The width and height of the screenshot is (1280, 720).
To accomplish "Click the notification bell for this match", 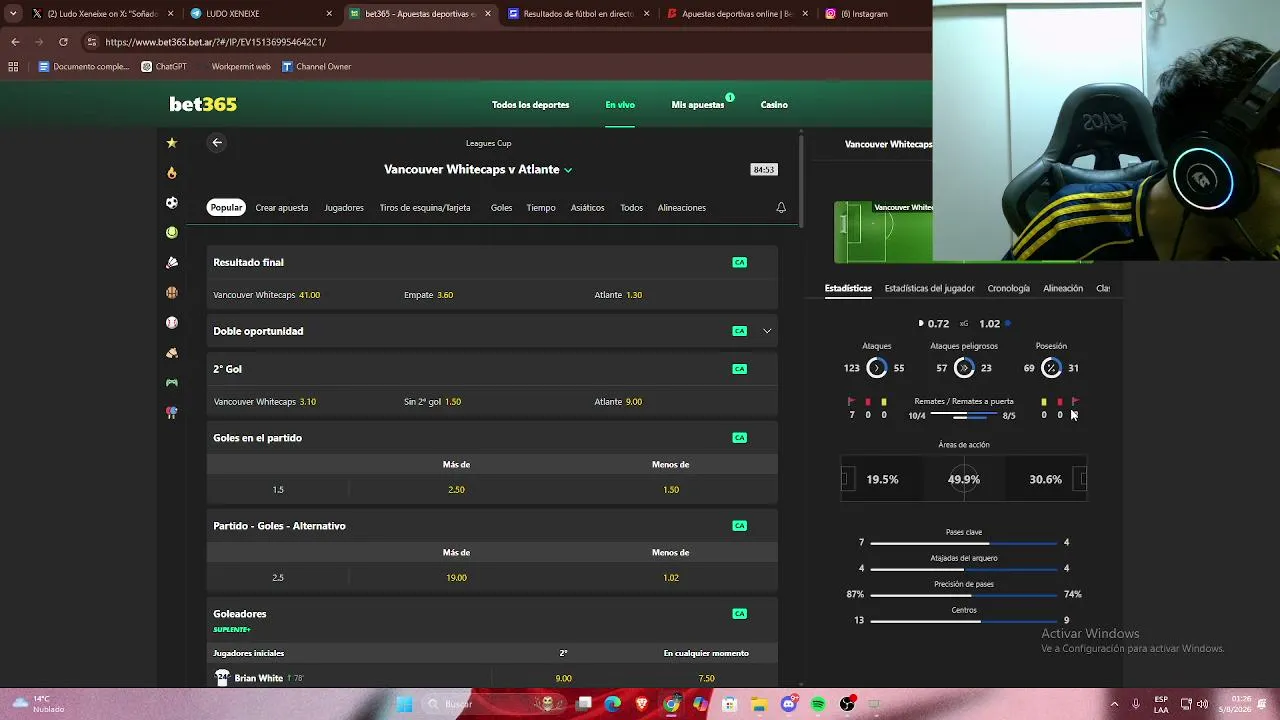I will [781, 208].
